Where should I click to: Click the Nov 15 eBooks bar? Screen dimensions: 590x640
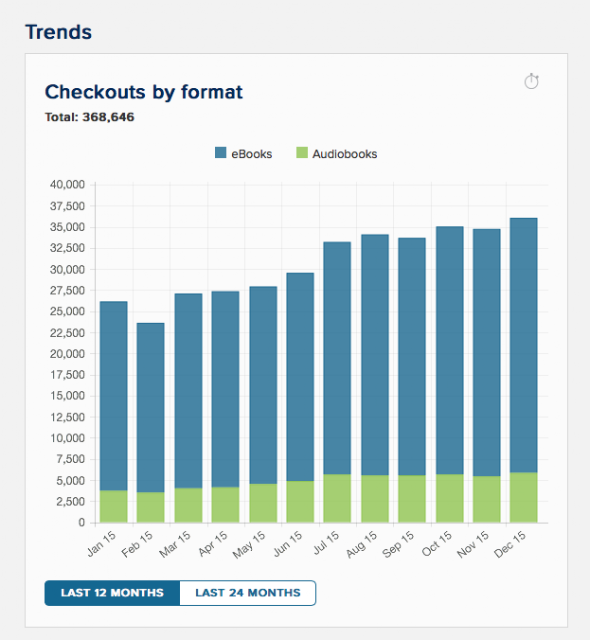[487, 352]
